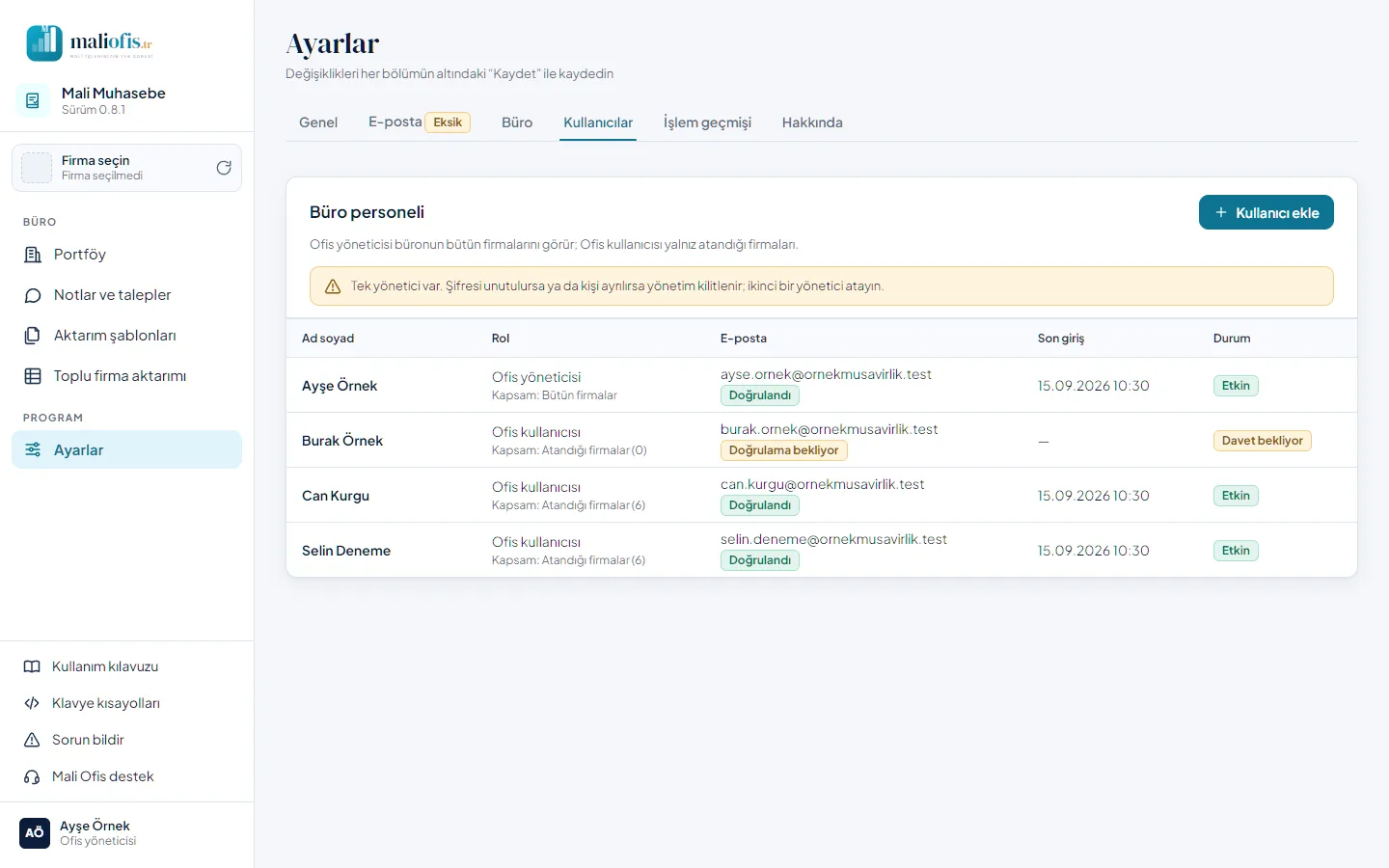Open Portföy in the sidebar

coord(126,255)
